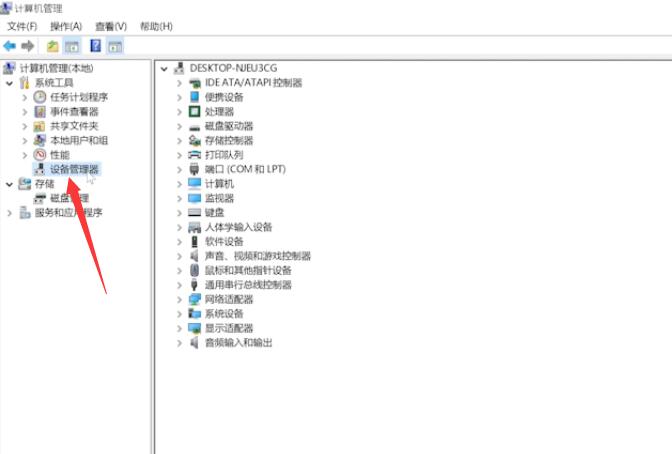Expand the 任务计划程序 node arrow

pyautogui.click(x=24, y=97)
